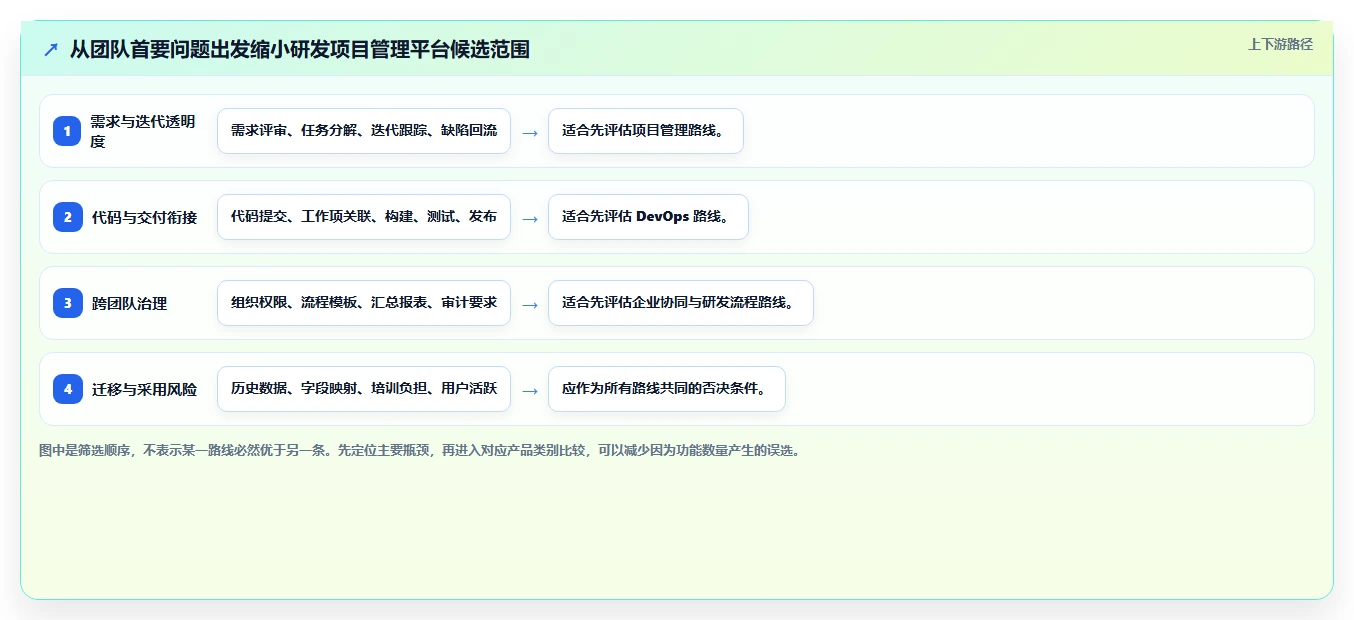Select the number 4 step badge
The image size is (1354, 620).
pyautogui.click(x=67, y=389)
